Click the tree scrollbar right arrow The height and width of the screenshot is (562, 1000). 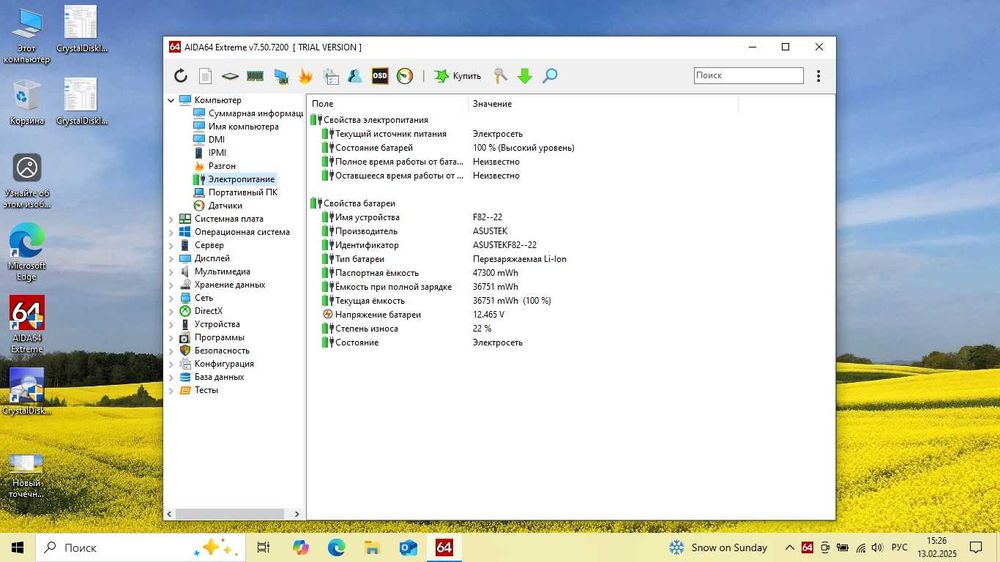[x=297, y=514]
